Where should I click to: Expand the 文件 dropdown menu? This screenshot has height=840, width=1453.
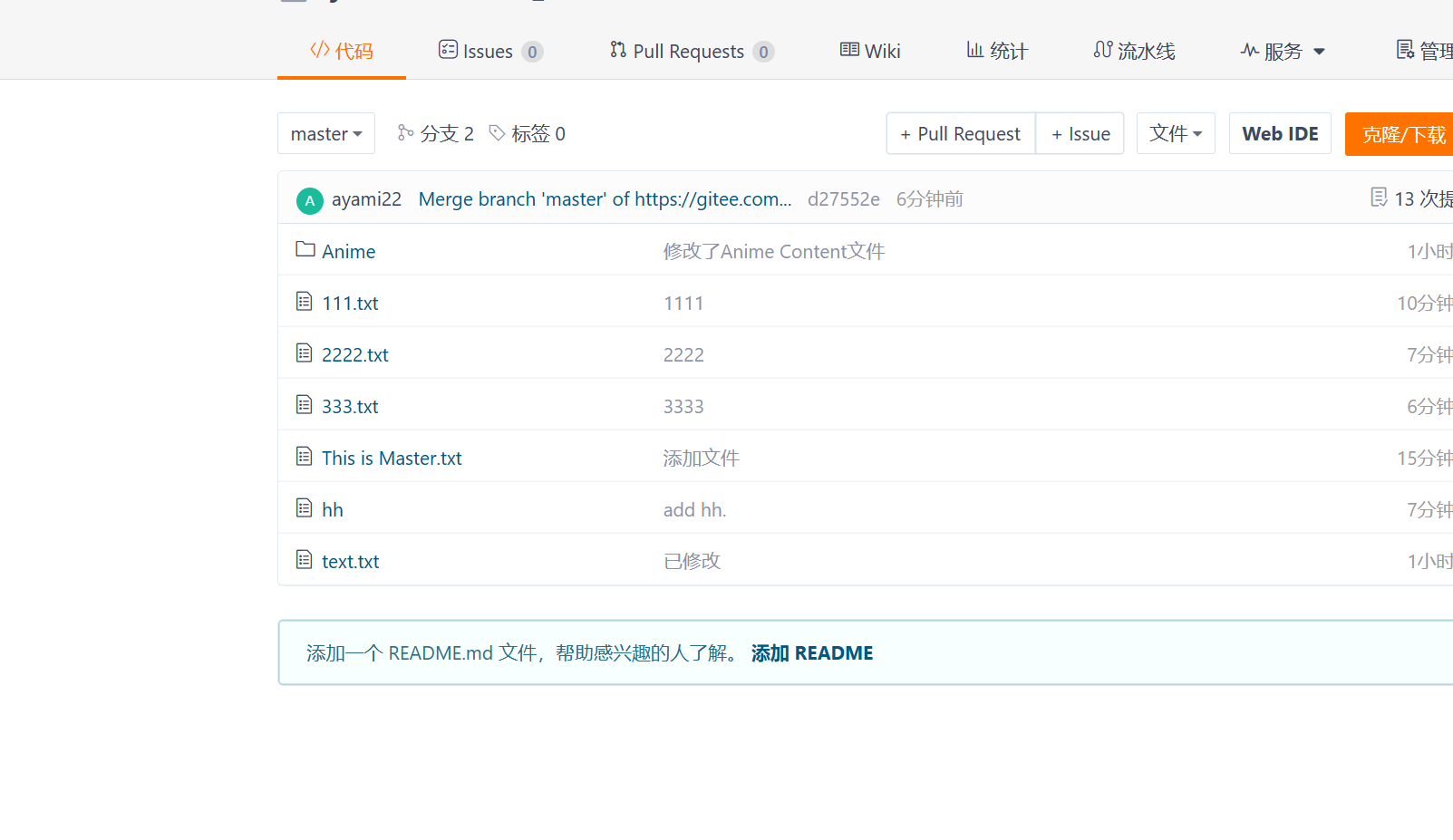click(x=1176, y=134)
